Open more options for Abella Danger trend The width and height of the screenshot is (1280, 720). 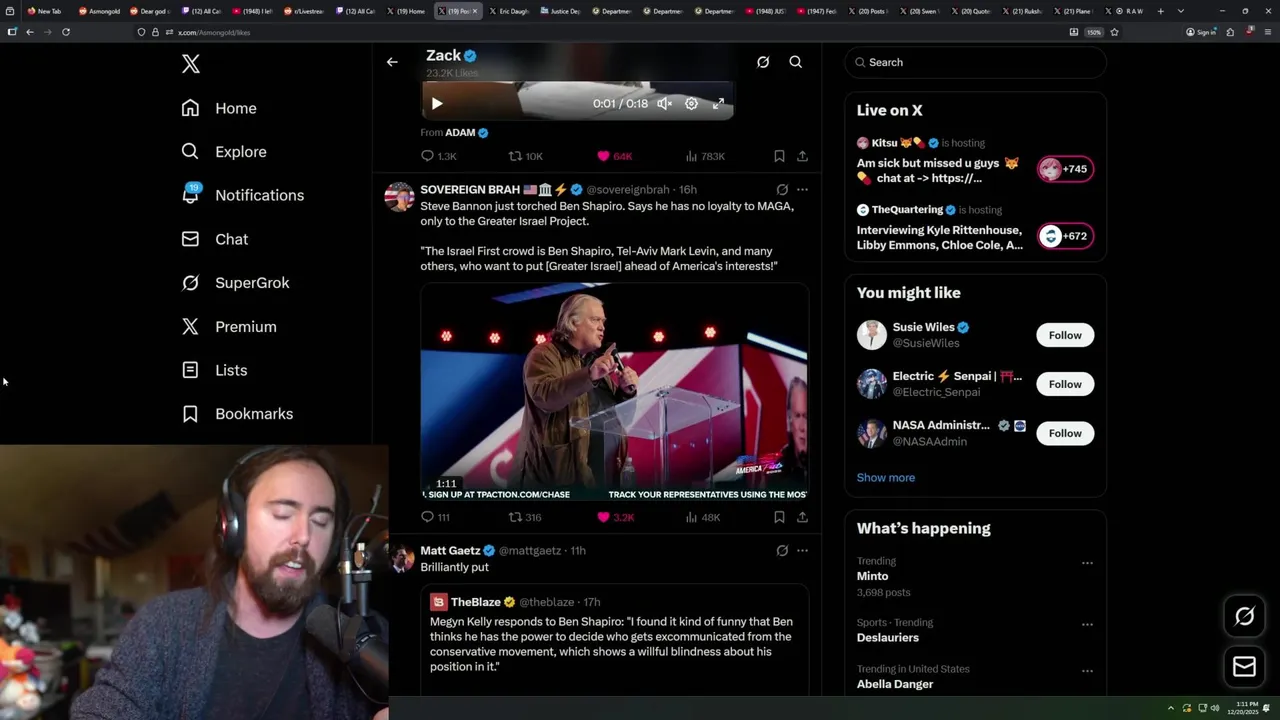pyautogui.click(x=1087, y=671)
